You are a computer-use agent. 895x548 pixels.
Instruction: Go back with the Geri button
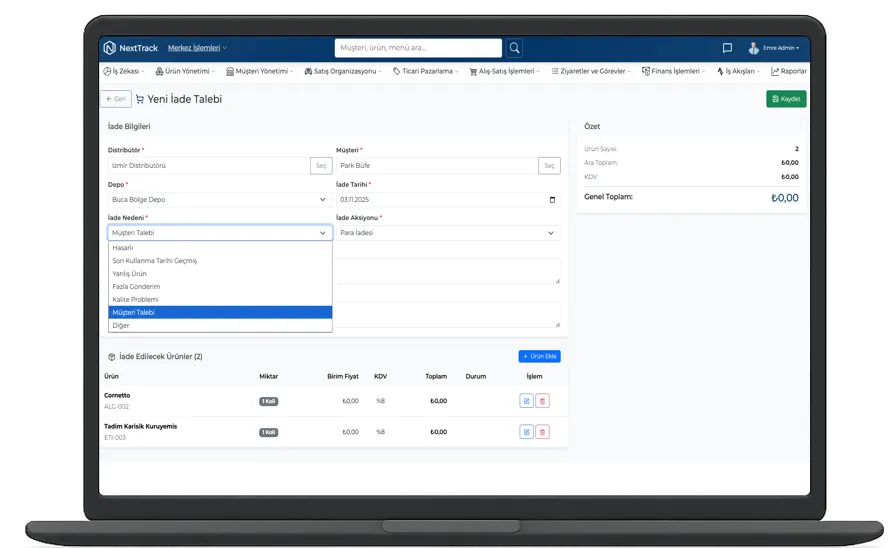115,99
